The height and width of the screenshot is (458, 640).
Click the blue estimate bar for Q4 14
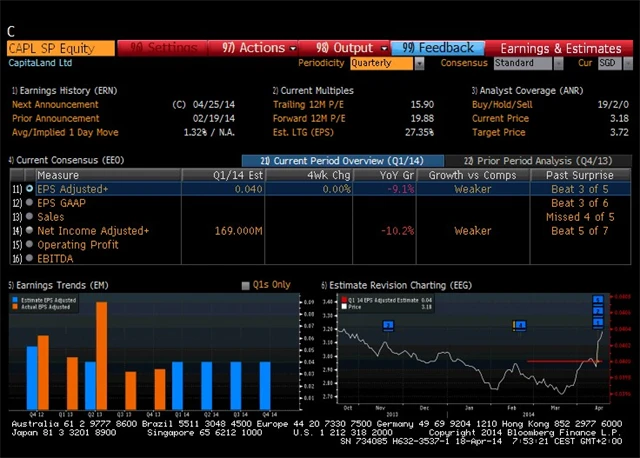coord(265,385)
